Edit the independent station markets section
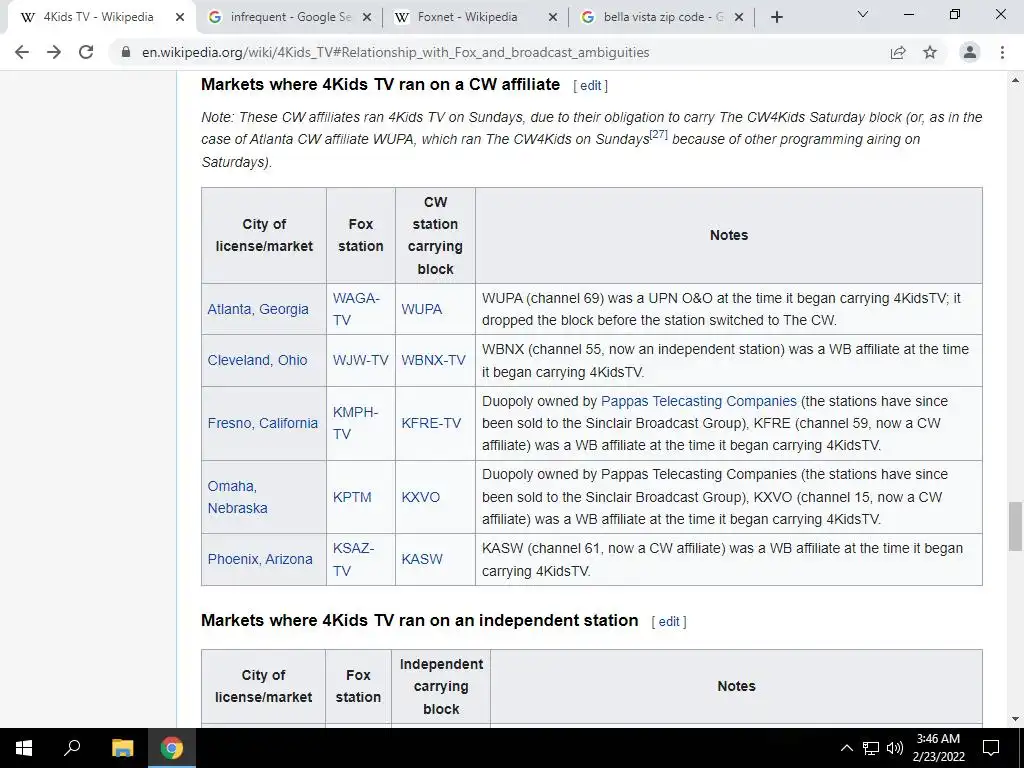Viewport: 1024px width, 768px height. pos(669,622)
